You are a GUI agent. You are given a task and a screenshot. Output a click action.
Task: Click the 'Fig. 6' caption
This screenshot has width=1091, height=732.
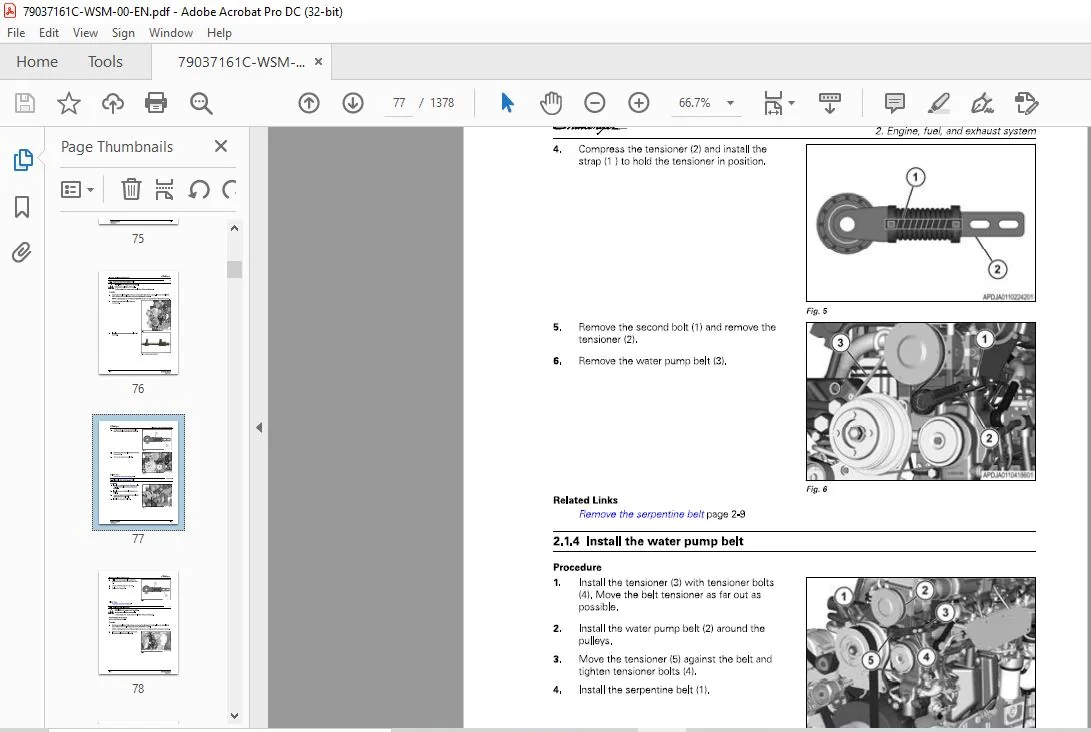[817, 489]
